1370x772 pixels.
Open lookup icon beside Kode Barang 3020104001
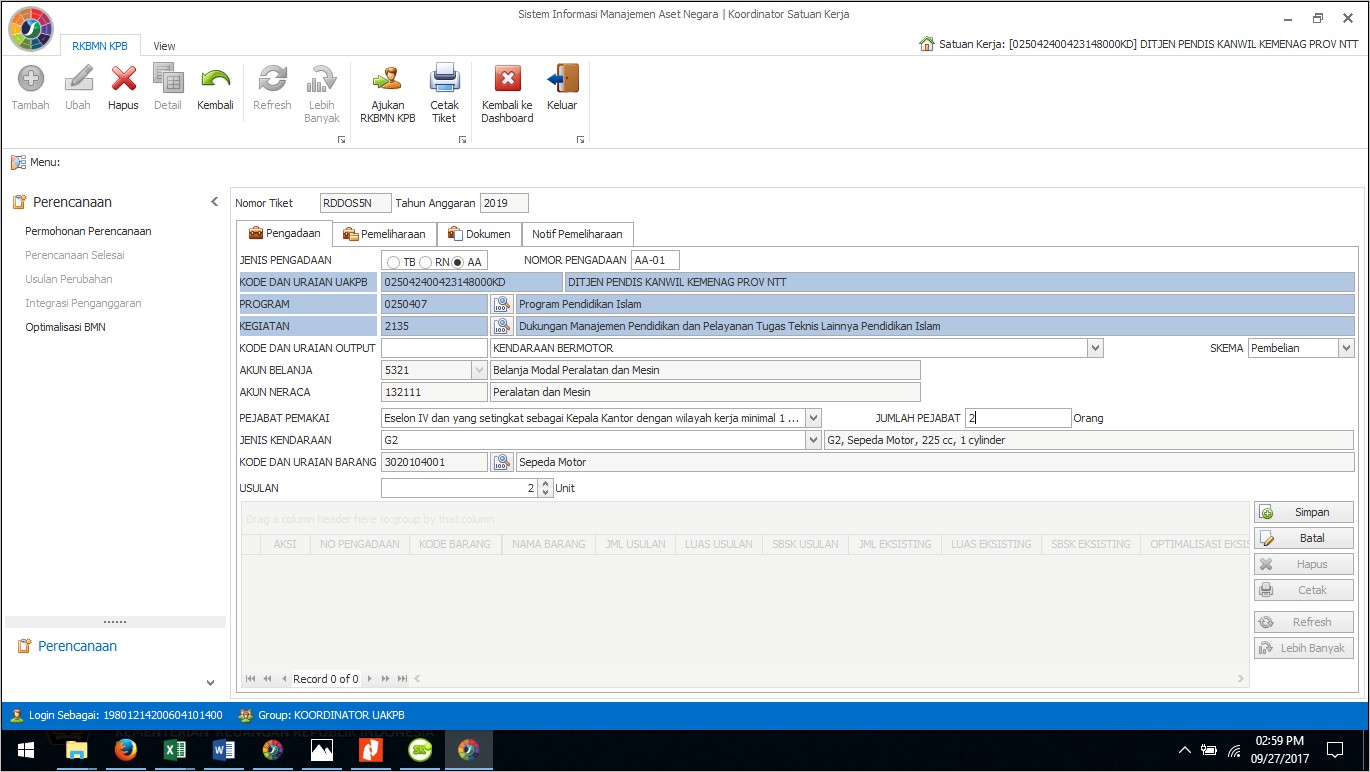(502, 462)
